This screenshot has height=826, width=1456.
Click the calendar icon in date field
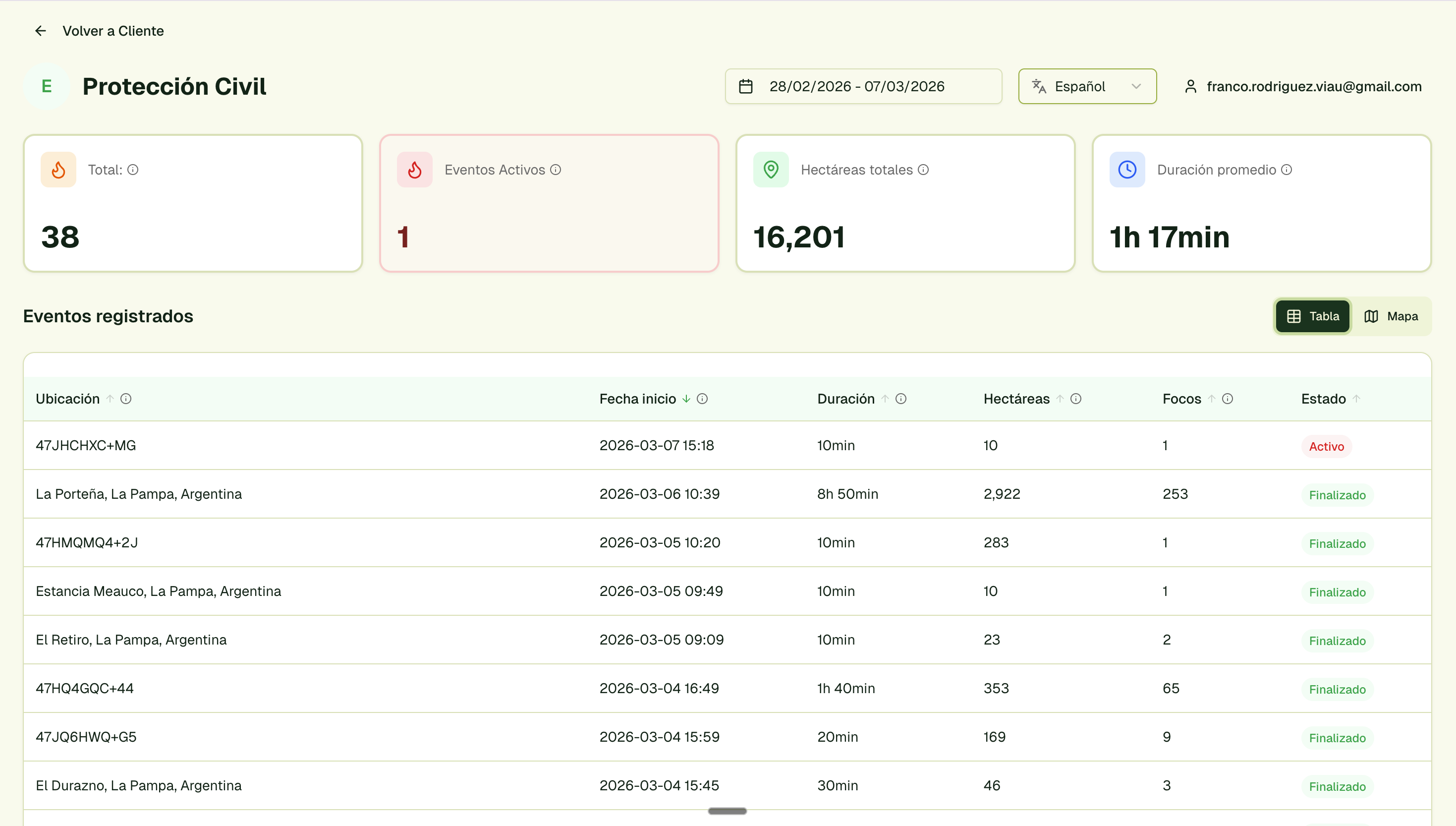(x=745, y=86)
